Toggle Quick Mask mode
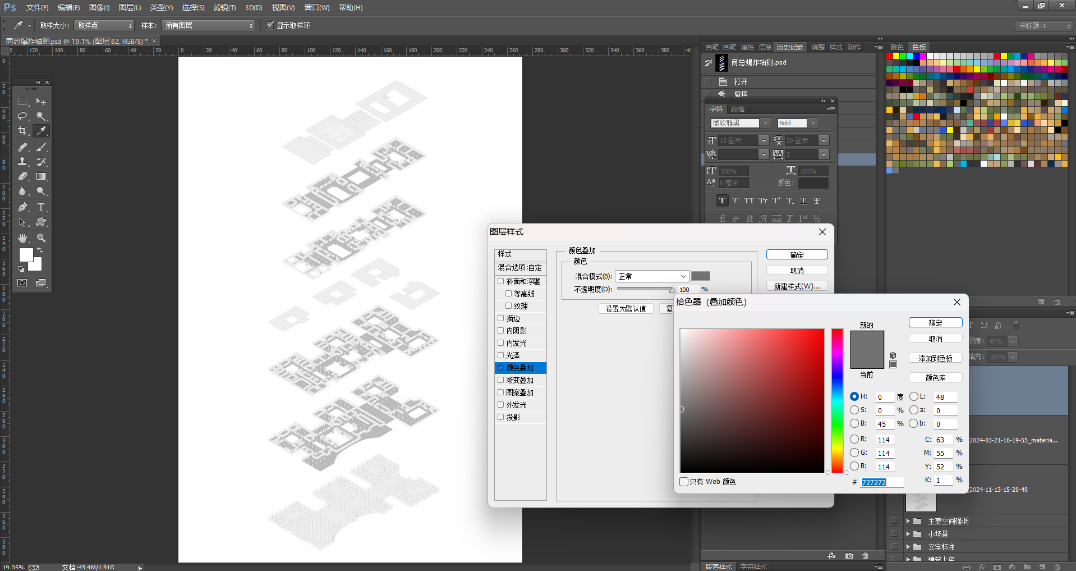 click(x=23, y=283)
